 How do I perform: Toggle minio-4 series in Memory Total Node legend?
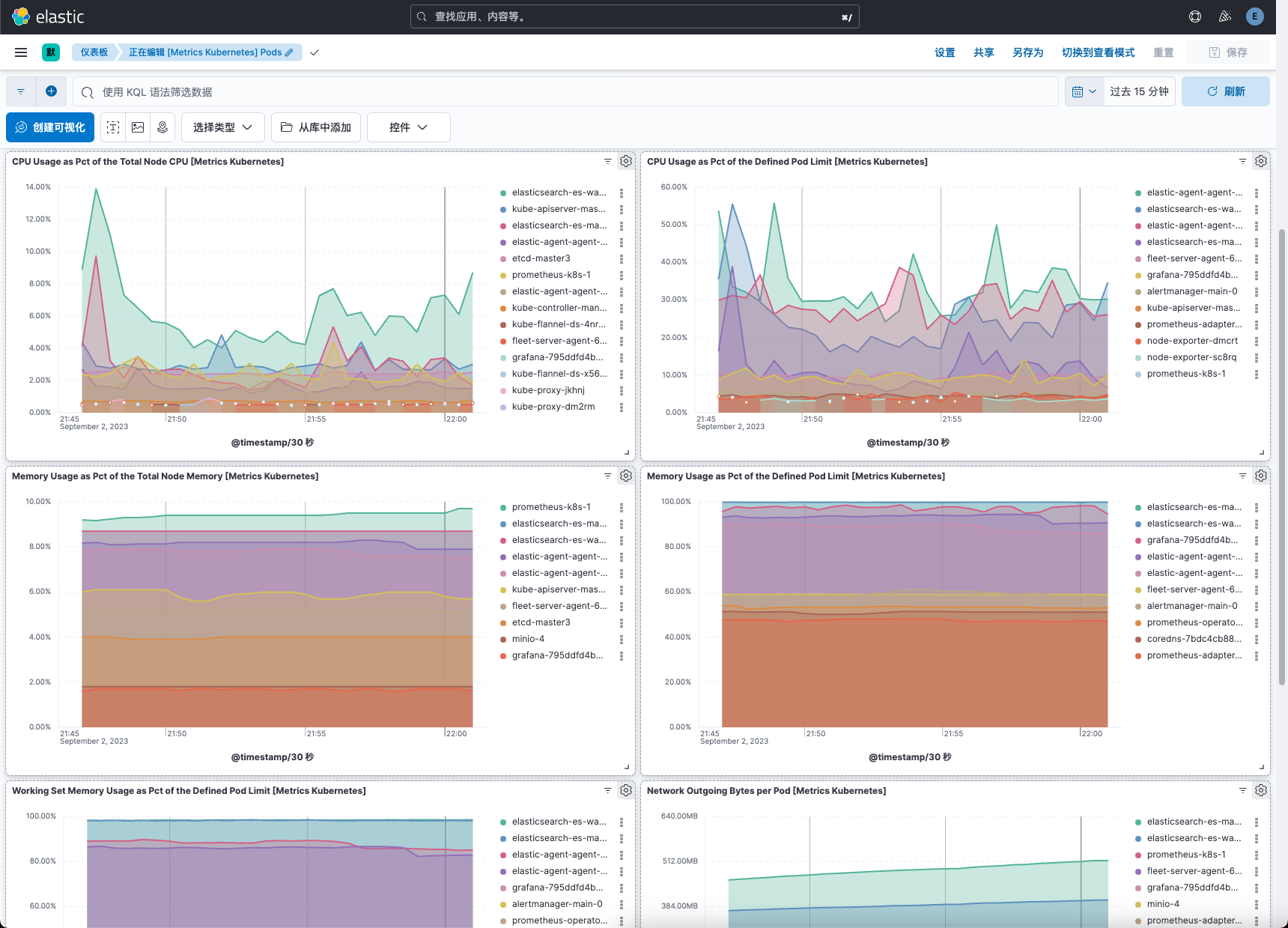tap(528, 639)
